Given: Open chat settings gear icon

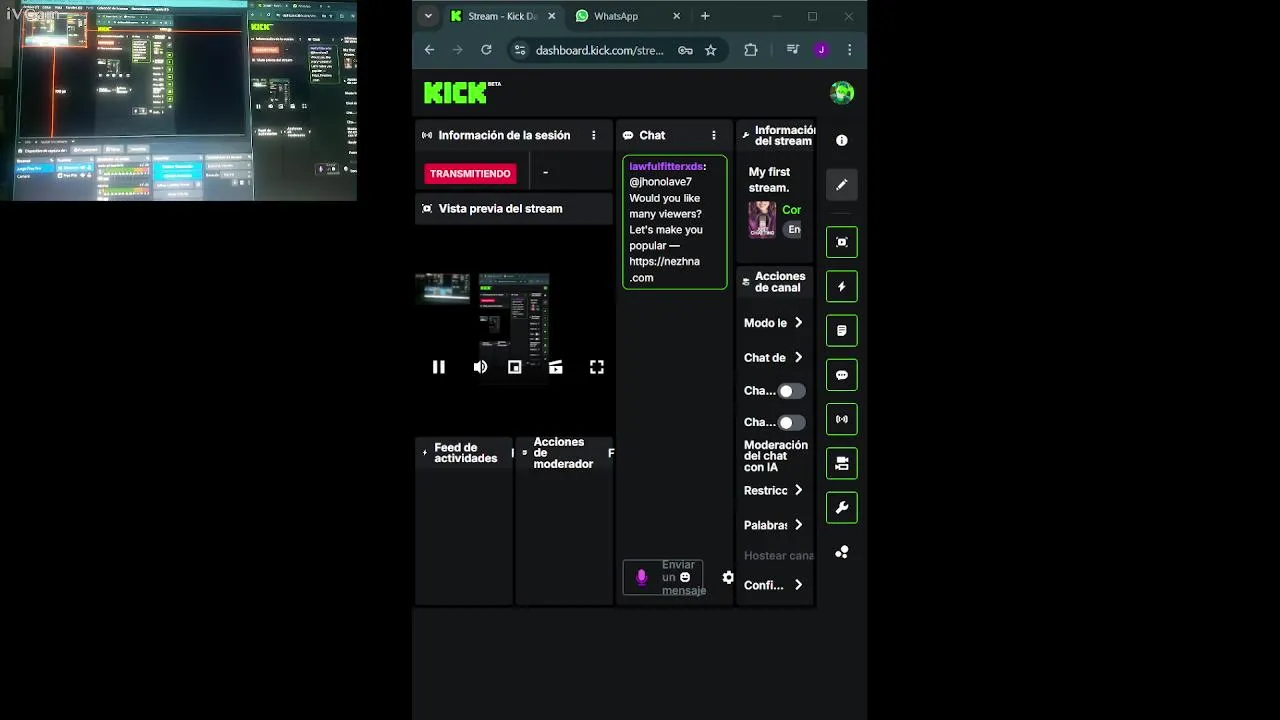Looking at the screenshot, I should coord(728,578).
